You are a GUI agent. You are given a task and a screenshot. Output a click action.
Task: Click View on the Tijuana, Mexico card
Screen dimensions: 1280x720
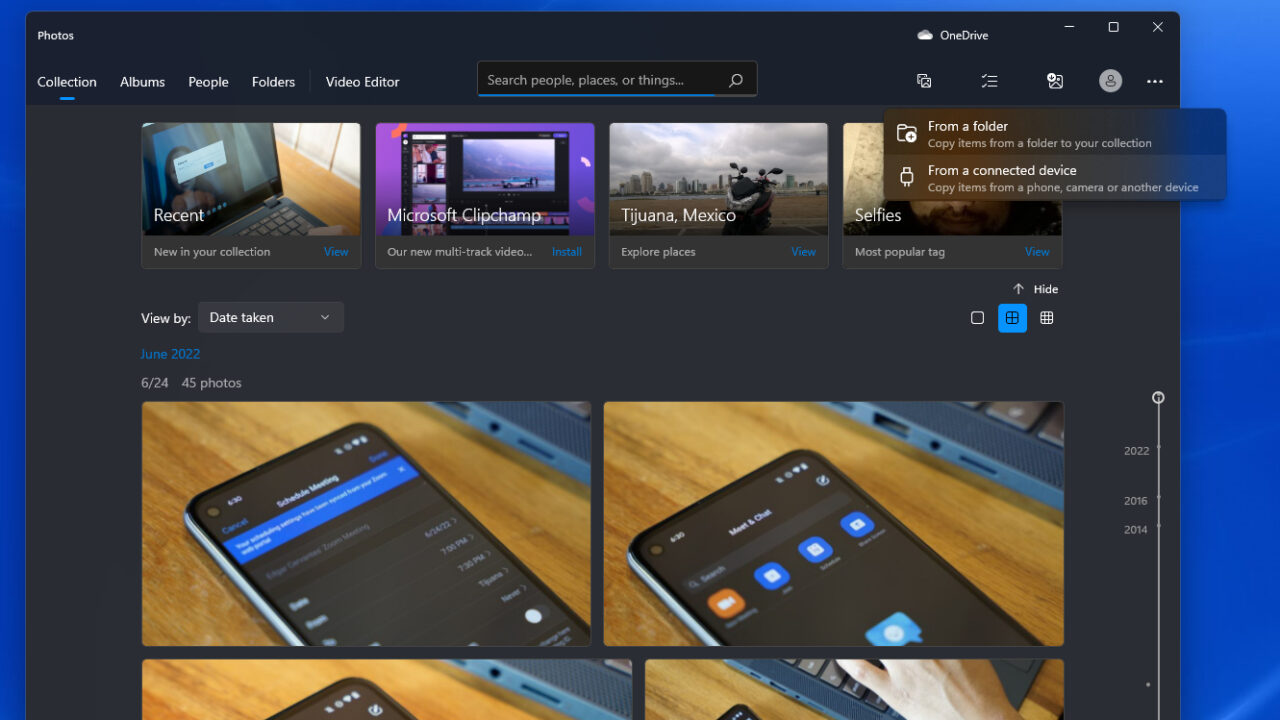(x=803, y=252)
